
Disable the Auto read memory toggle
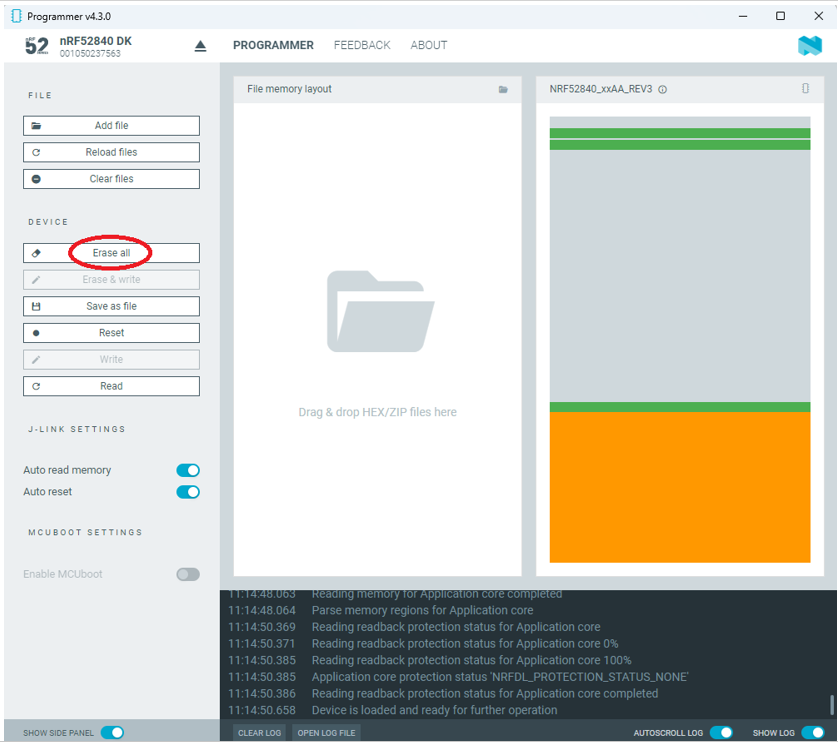187,470
